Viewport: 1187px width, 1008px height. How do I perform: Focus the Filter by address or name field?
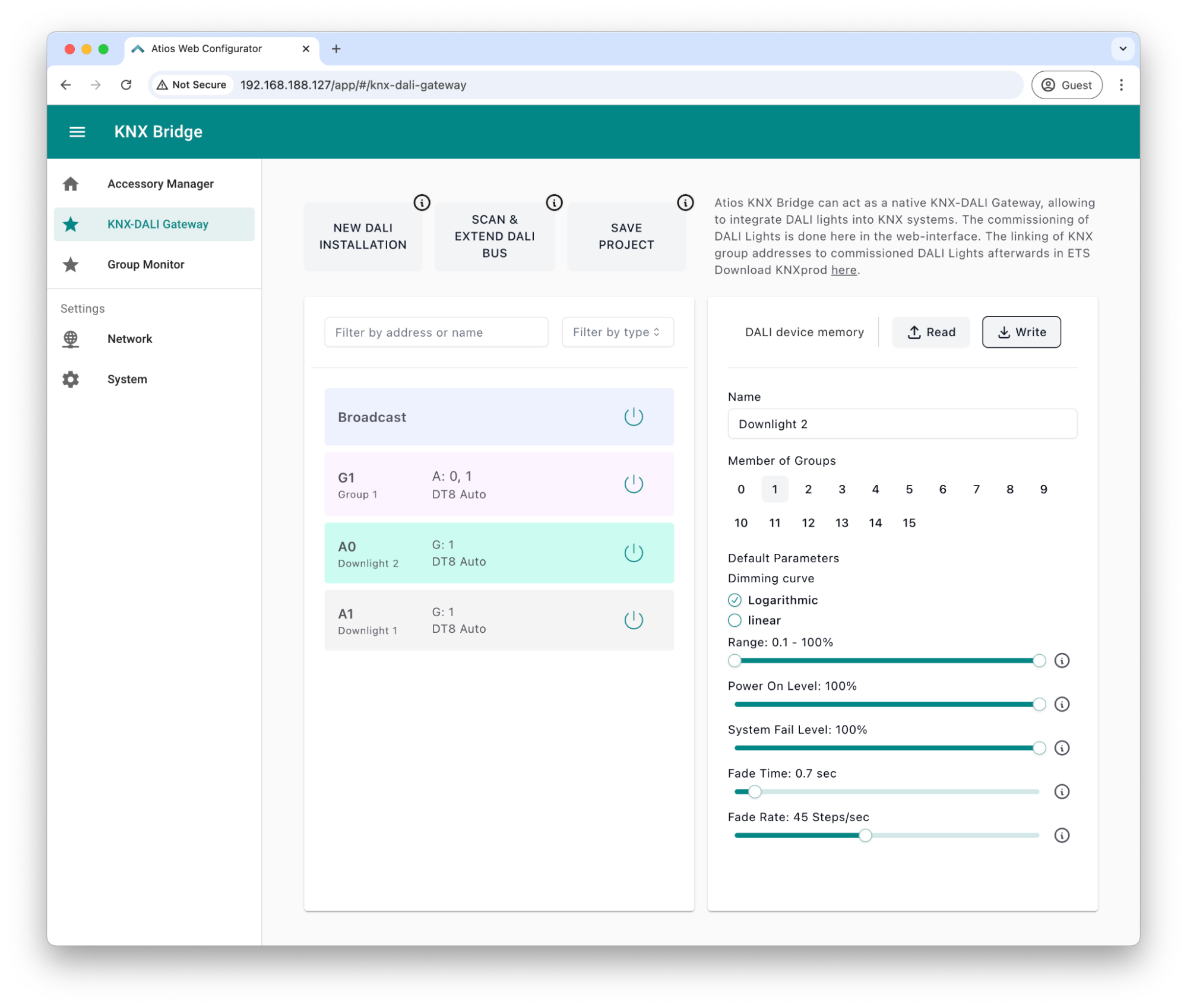(436, 332)
